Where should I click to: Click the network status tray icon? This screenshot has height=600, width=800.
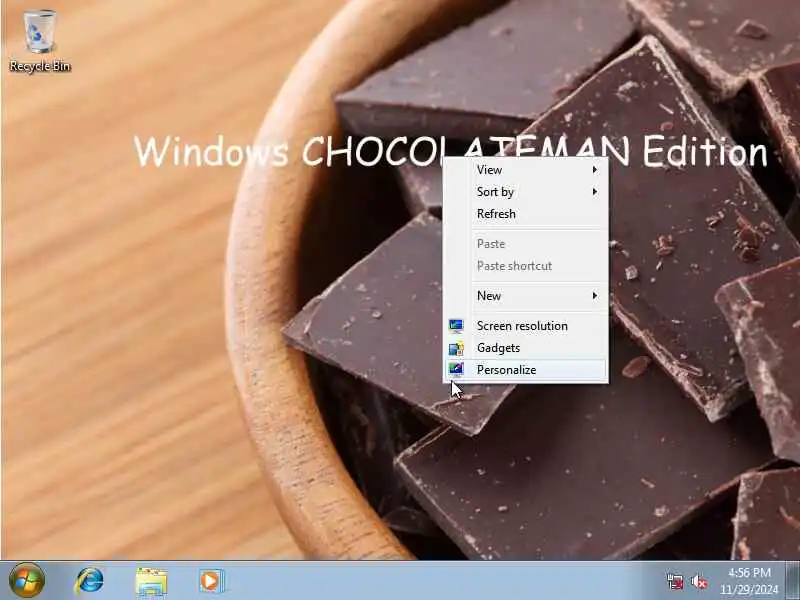pyautogui.click(x=675, y=582)
